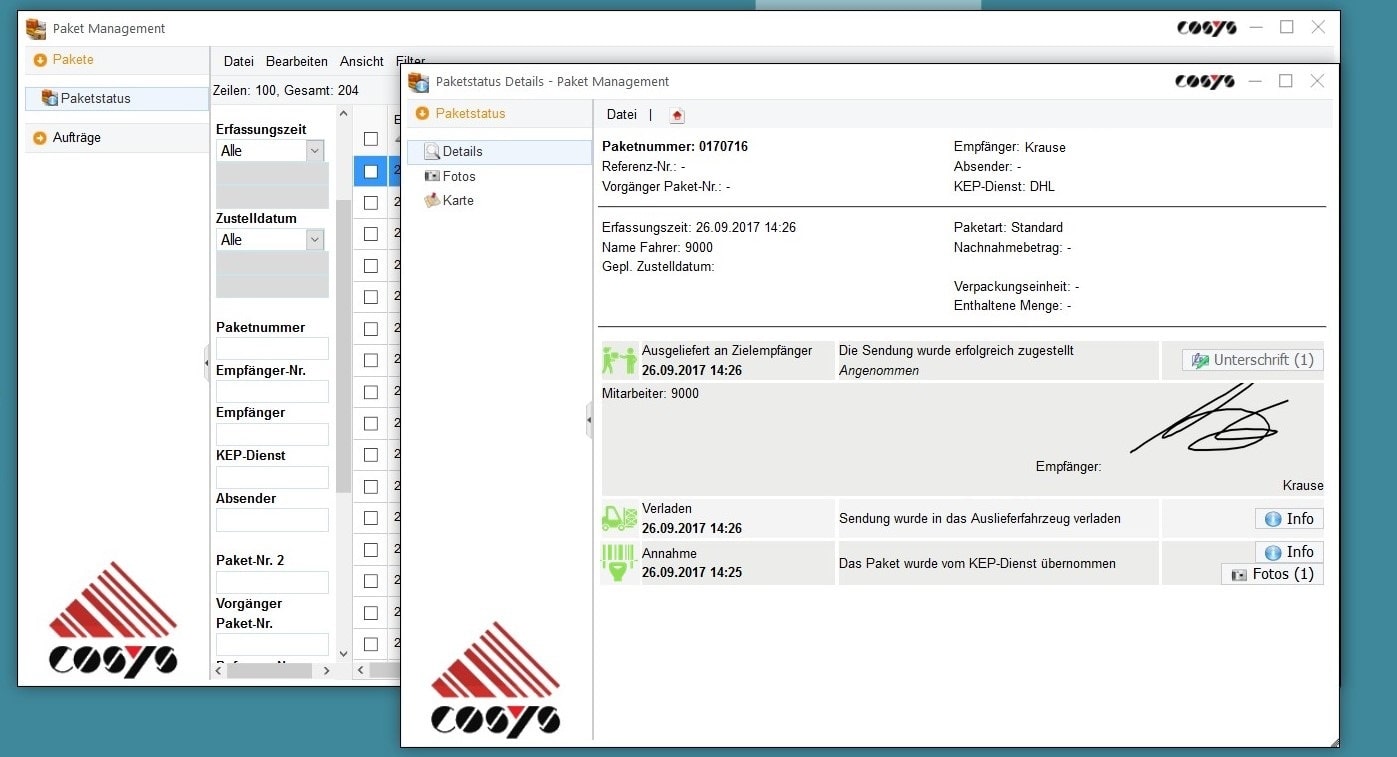Viewport: 1397px width, 757px height.
Task: Collapse the filter panel using its side handle
Action: pos(207,363)
